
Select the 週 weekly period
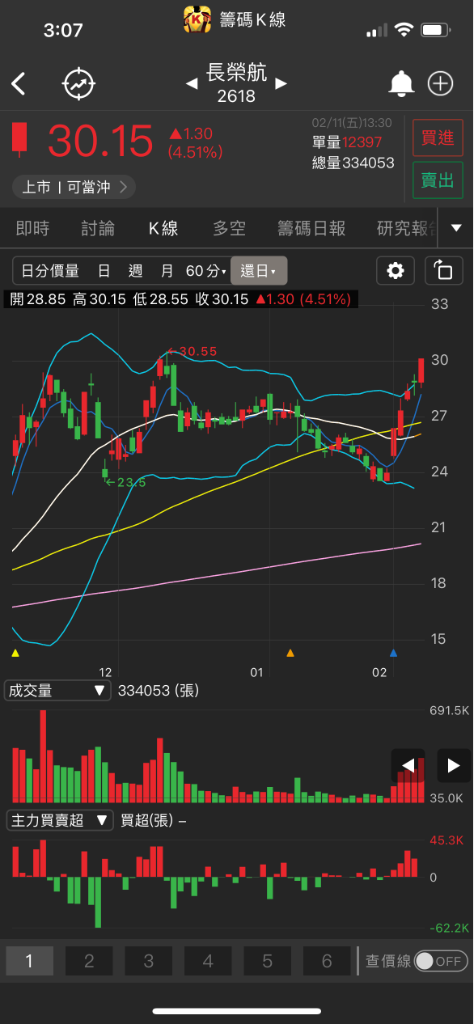(136, 271)
